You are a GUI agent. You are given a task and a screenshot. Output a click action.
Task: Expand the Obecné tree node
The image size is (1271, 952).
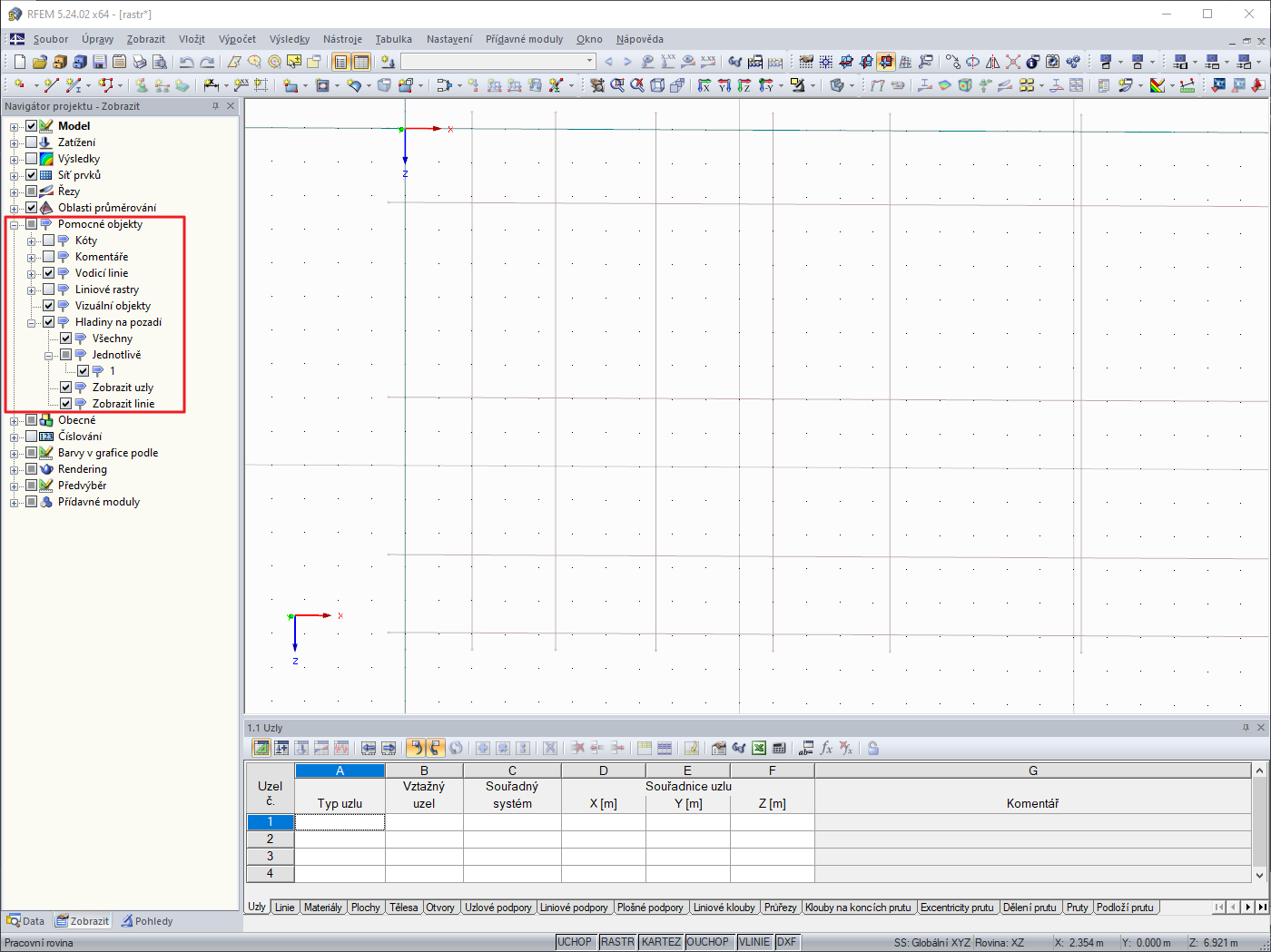coord(15,420)
